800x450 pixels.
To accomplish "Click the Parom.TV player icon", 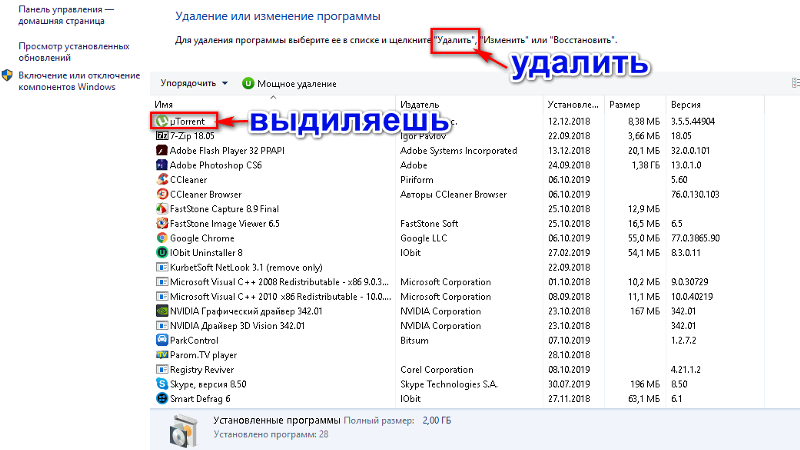I will (162, 355).
